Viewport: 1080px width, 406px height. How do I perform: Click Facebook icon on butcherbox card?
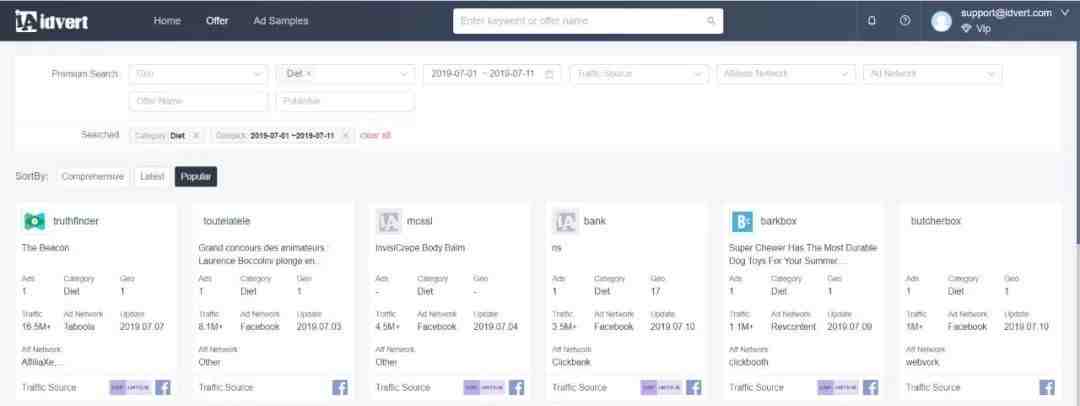click(x=1047, y=387)
